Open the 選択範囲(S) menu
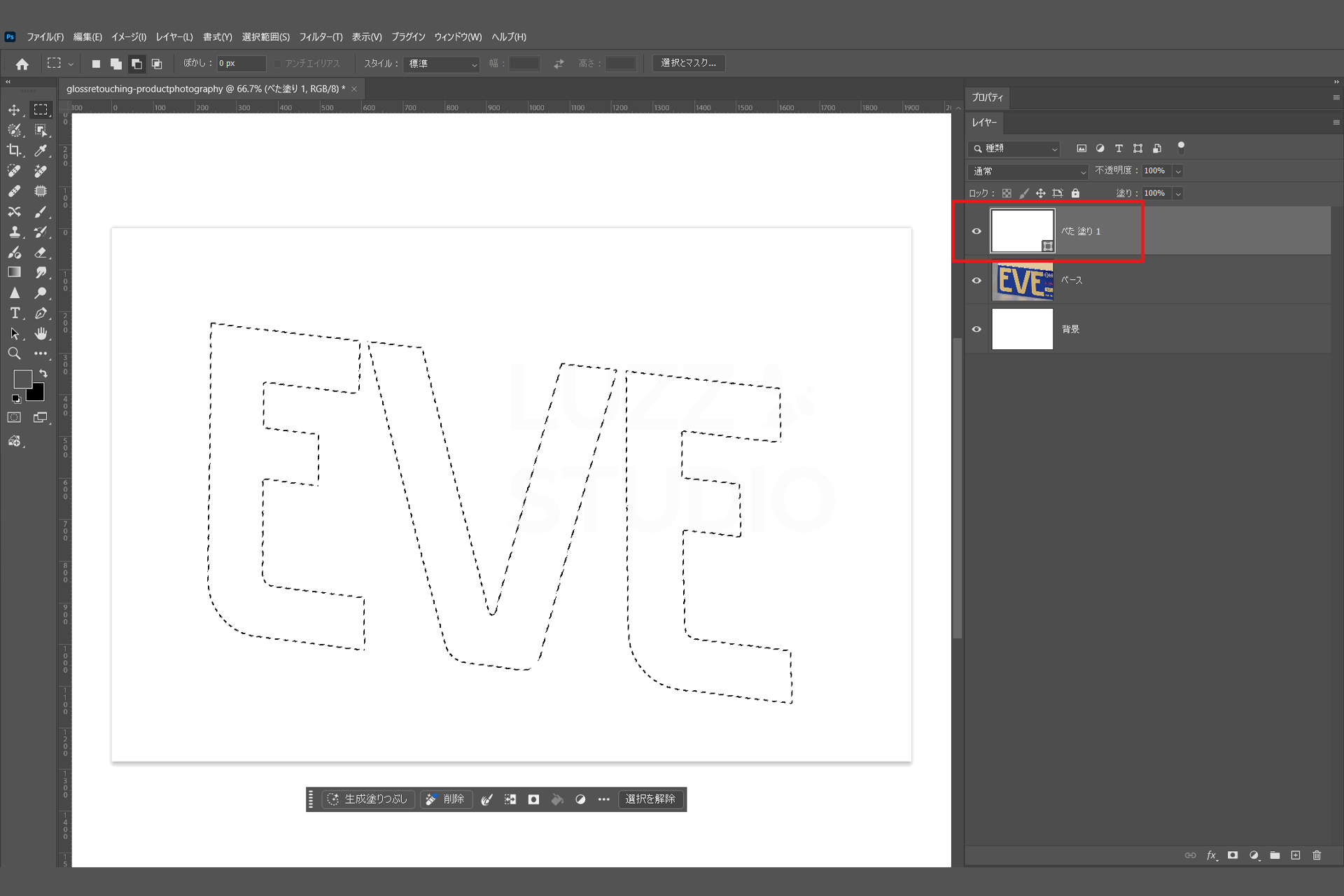 265,37
